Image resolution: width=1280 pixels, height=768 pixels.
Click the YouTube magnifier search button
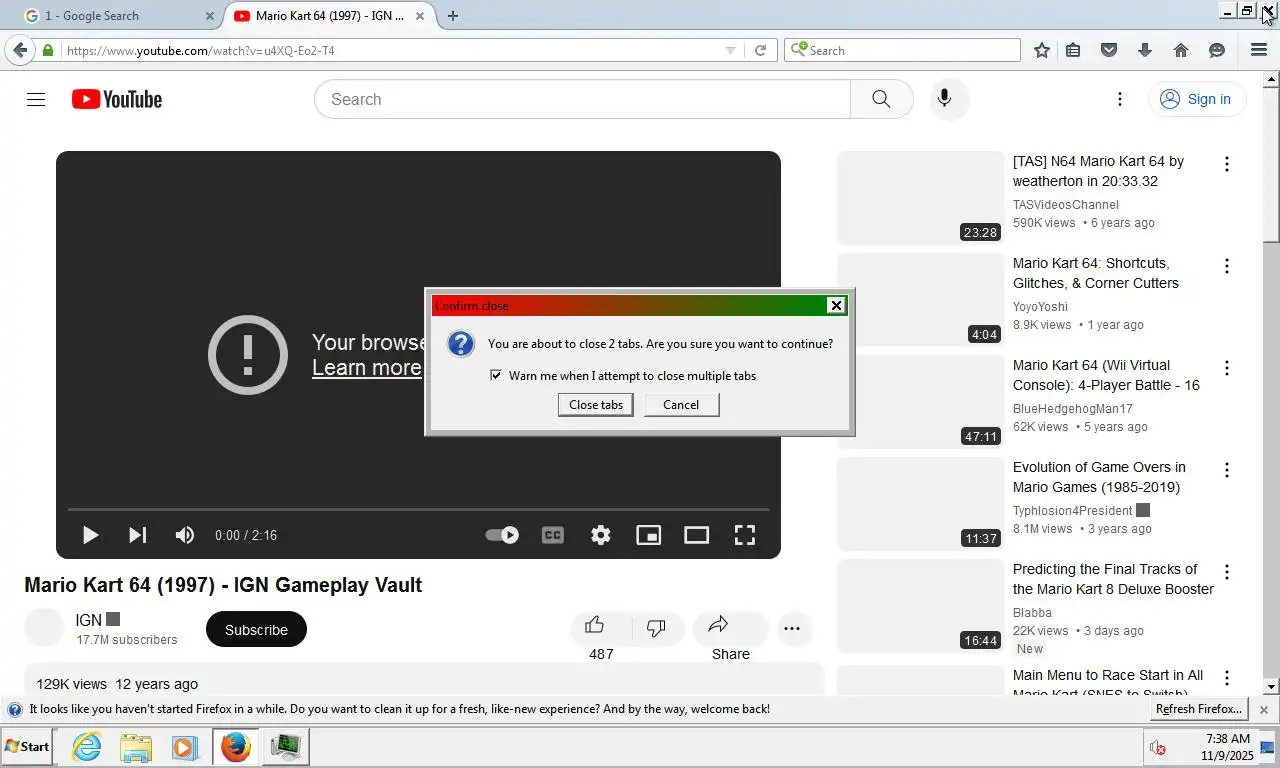pyautogui.click(x=881, y=99)
